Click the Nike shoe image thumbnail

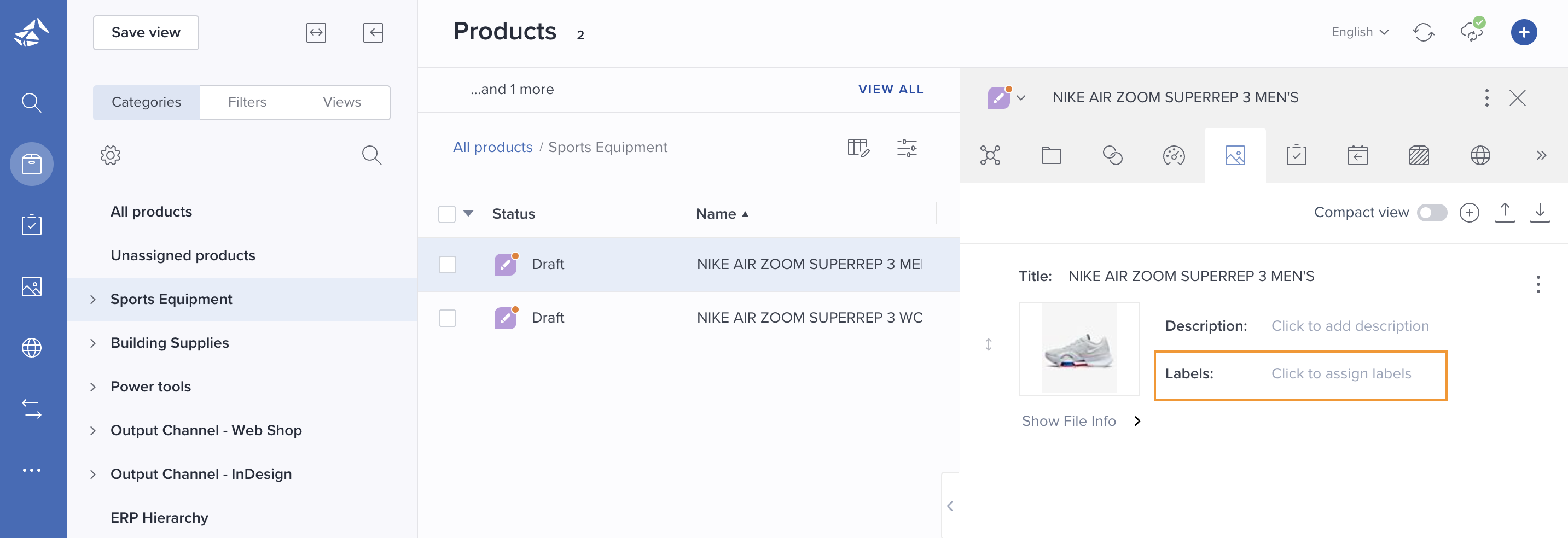1079,349
